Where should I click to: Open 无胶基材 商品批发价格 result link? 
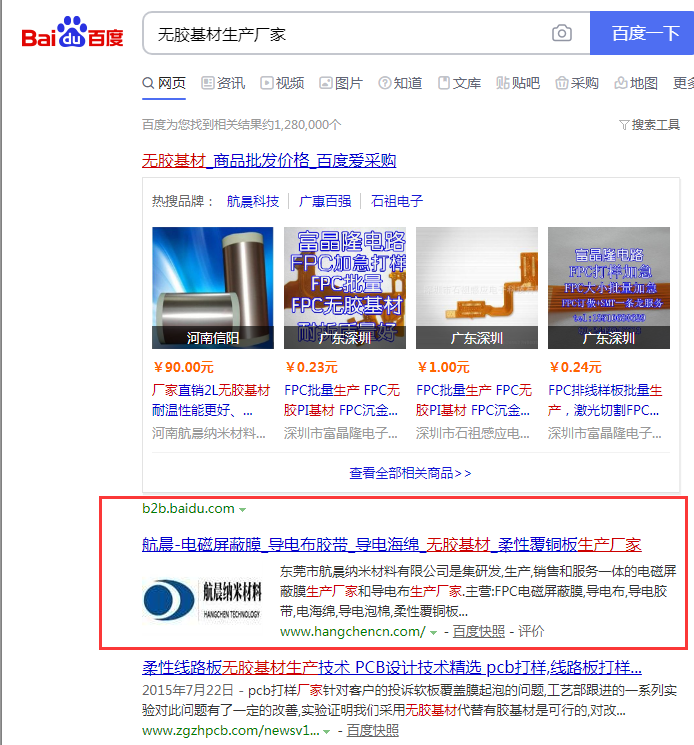[269, 160]
